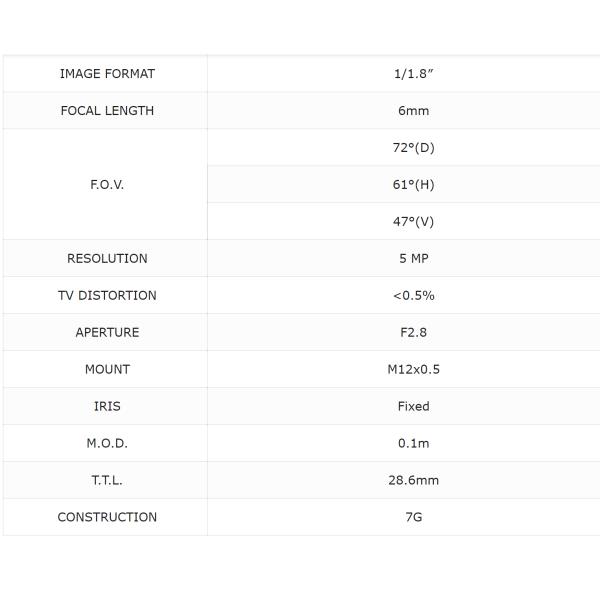Click the FOCAL LENGTH row label

coord(107,111)
